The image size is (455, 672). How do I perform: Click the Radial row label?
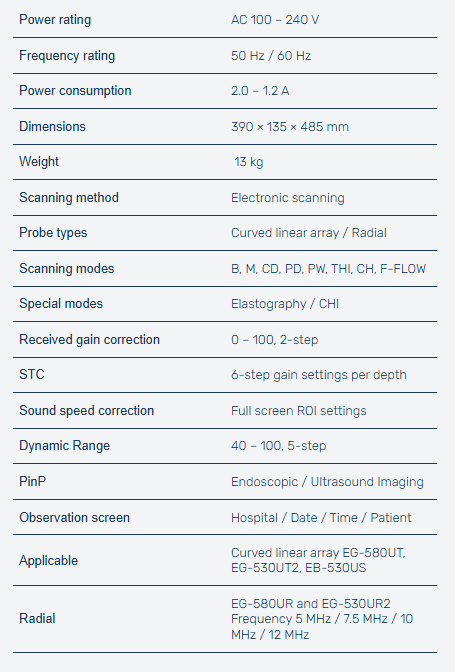(37, 619)
